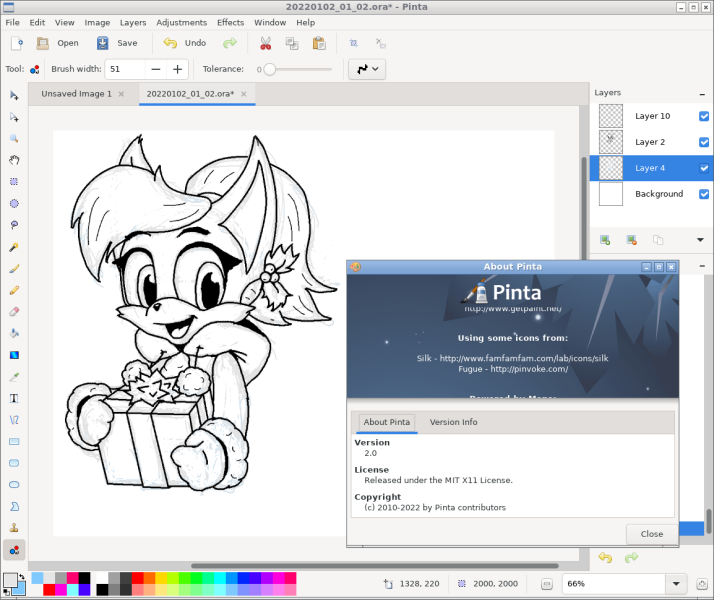714x600 pixels.
Task: Paste from clipboard using the toolbar icon
Action: 319,43
